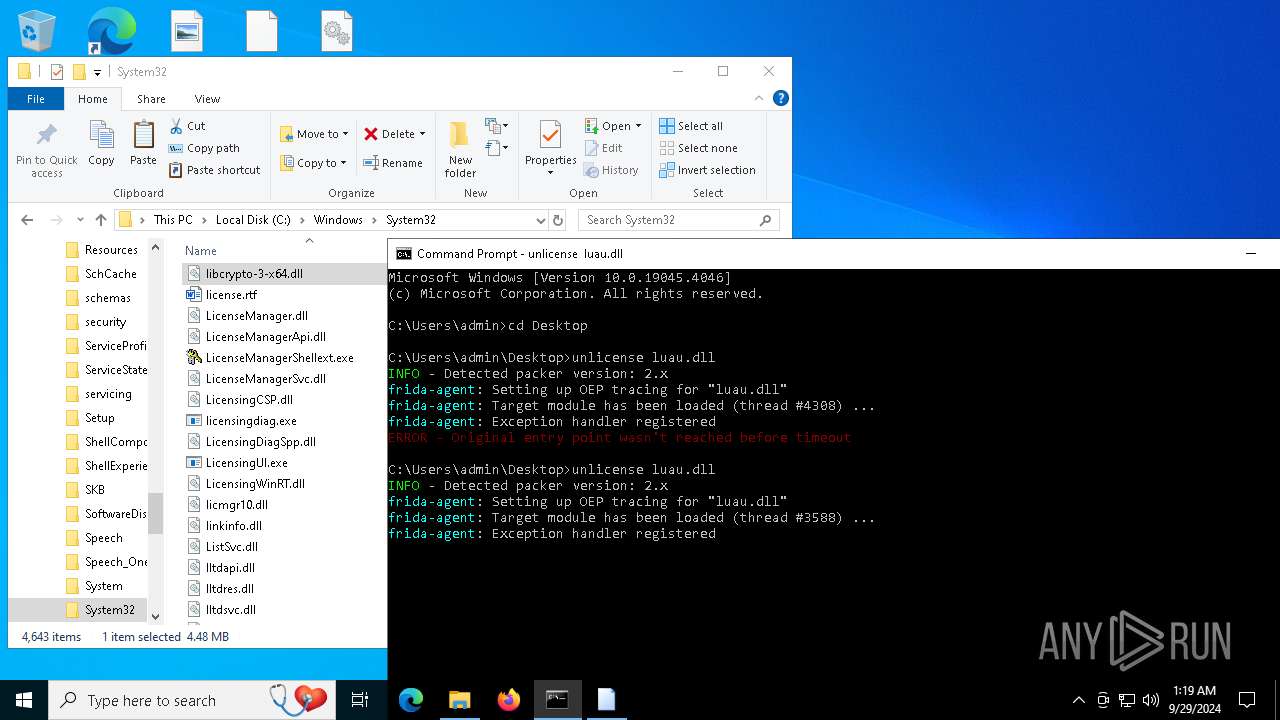Select licensingdiag.exe file
The width and height of the screenshot is (1280, 720).
pyautogui.click(x=251, y=421)
